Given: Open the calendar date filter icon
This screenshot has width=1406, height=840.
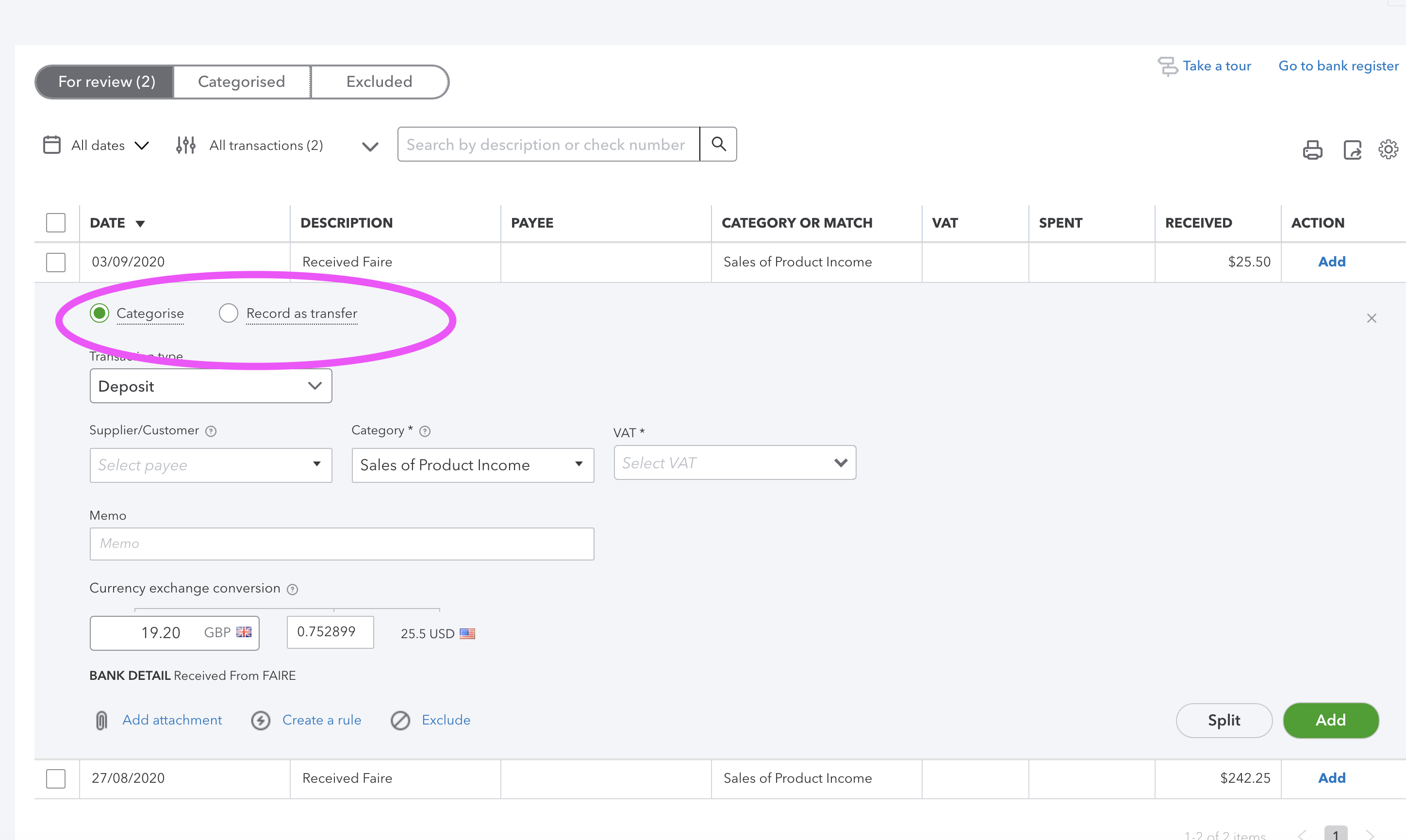Looking at the screenshot, I should click(51, 144).
